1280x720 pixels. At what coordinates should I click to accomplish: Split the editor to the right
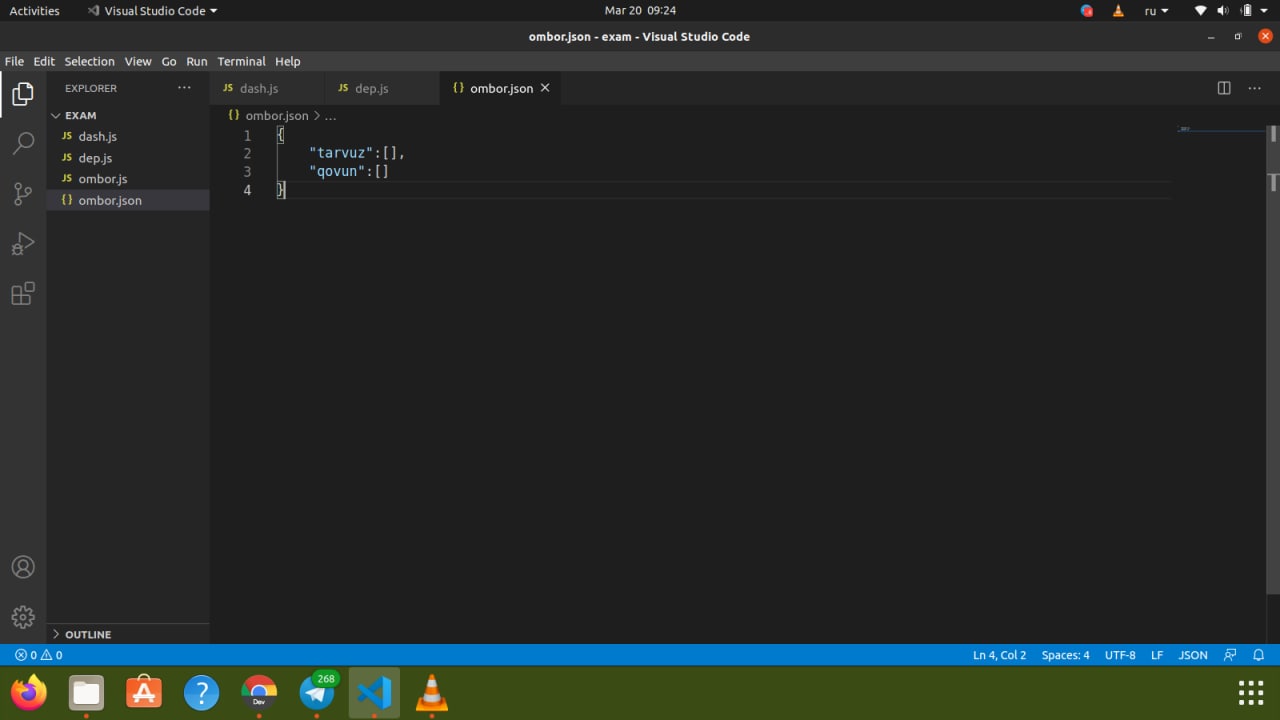[x=1224, y=88]
